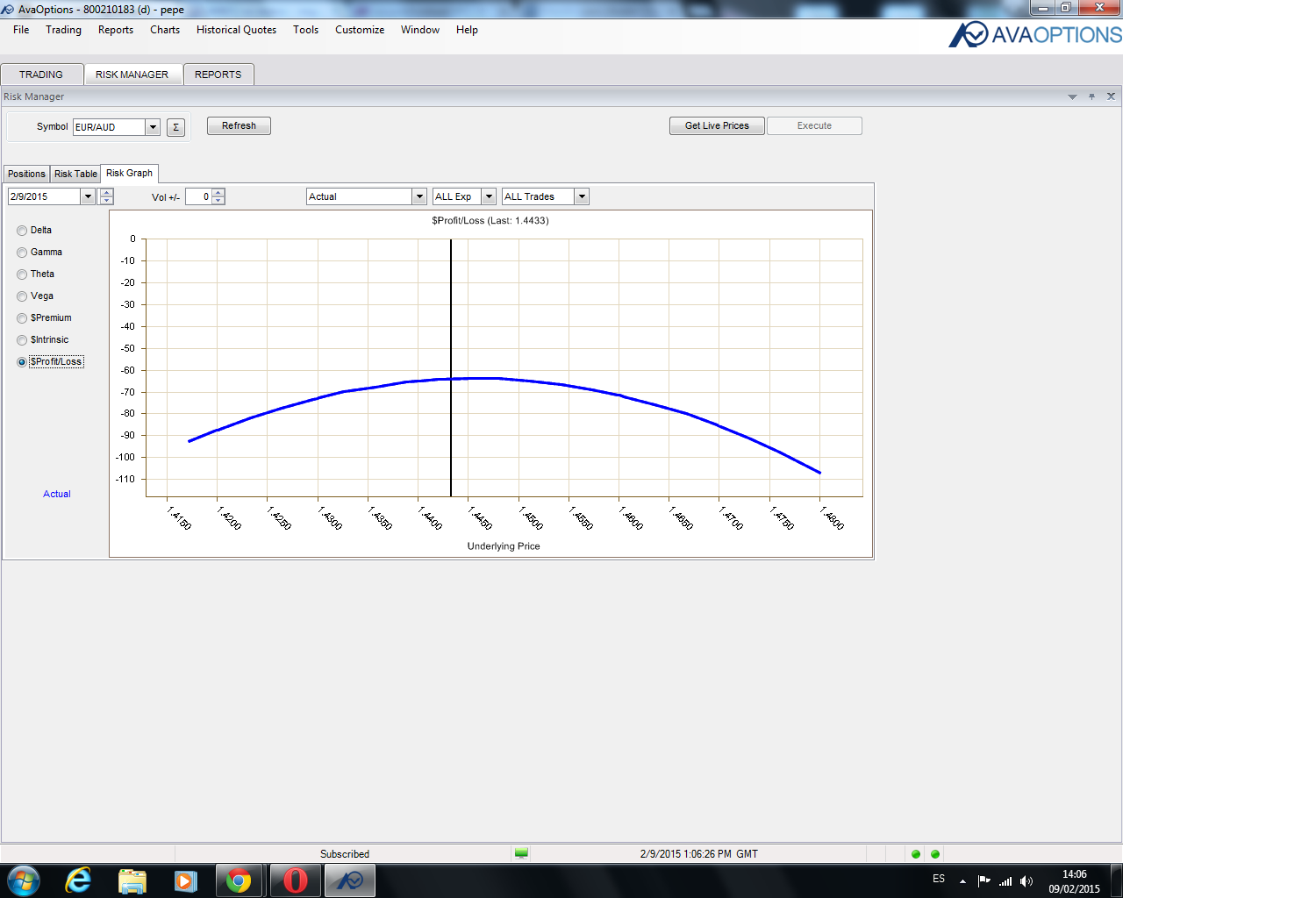Decrease Vol +/- with the down arrow
Image resolution: width=1316 pixels, height=898 pixels.
218,201
